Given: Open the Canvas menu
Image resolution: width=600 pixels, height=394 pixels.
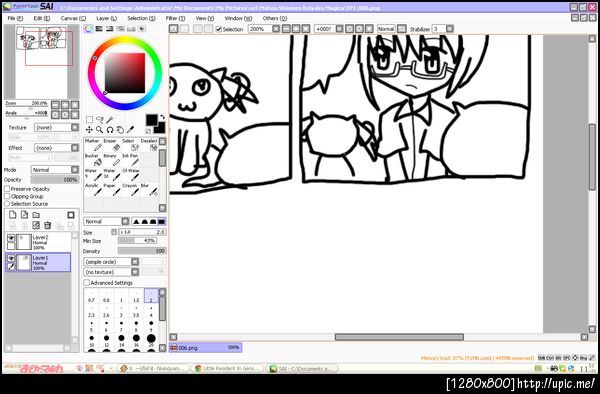Looking at the screenshot, I should pyautogui.click(x=73, y=18).
